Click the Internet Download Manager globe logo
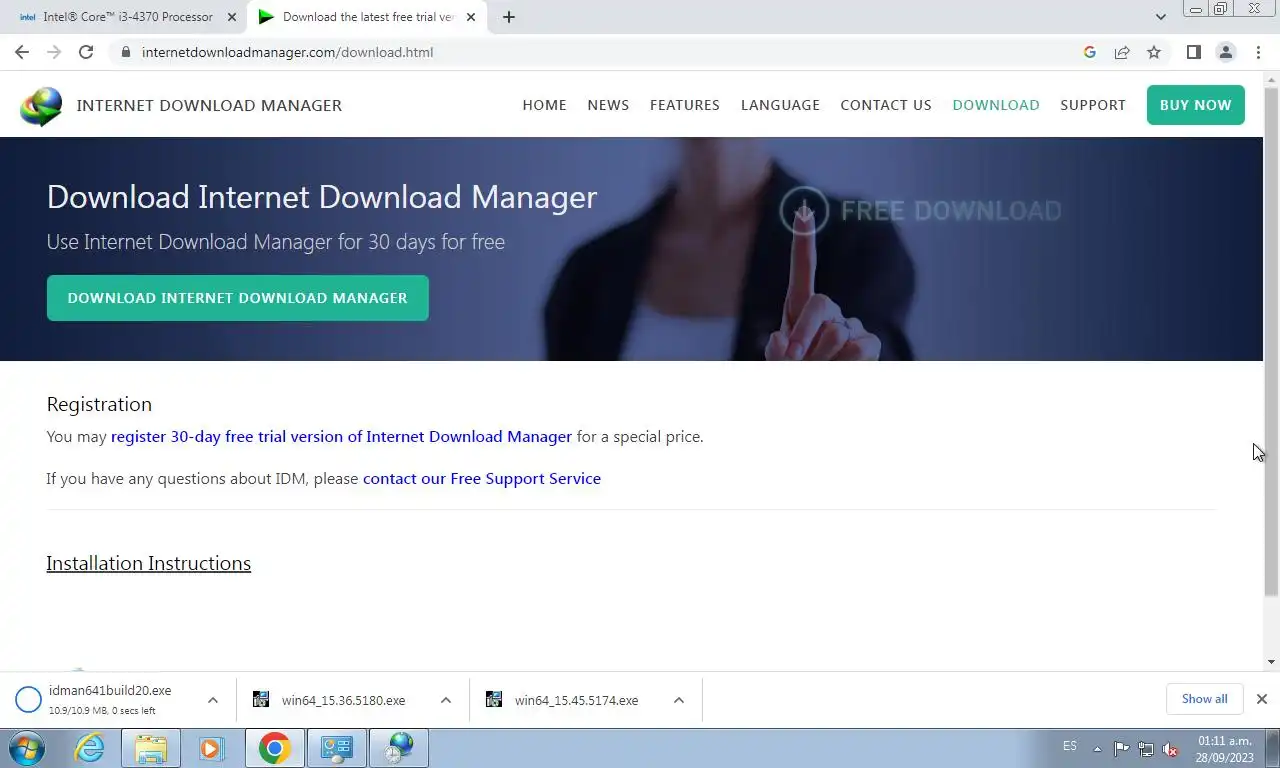Viewport: 1280px width, 768px height. [41, 105]
